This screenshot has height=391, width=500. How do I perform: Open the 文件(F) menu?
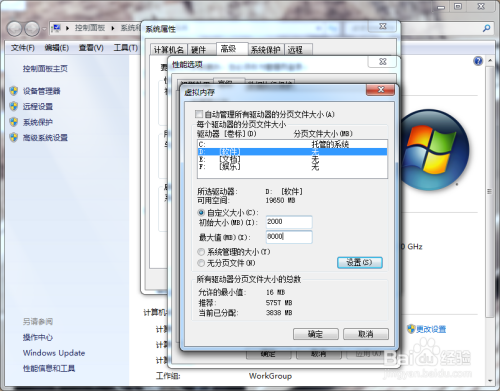tap(23, 48)
